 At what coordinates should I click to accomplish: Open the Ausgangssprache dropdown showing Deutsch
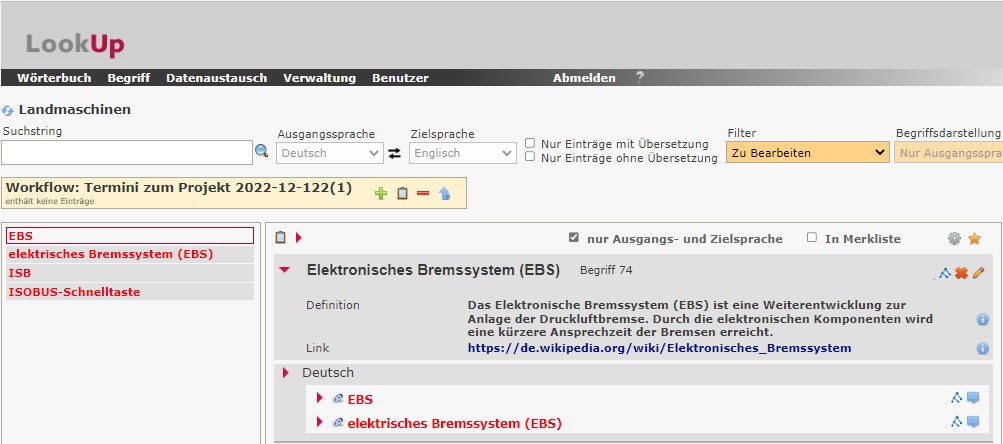click(331, 153)
